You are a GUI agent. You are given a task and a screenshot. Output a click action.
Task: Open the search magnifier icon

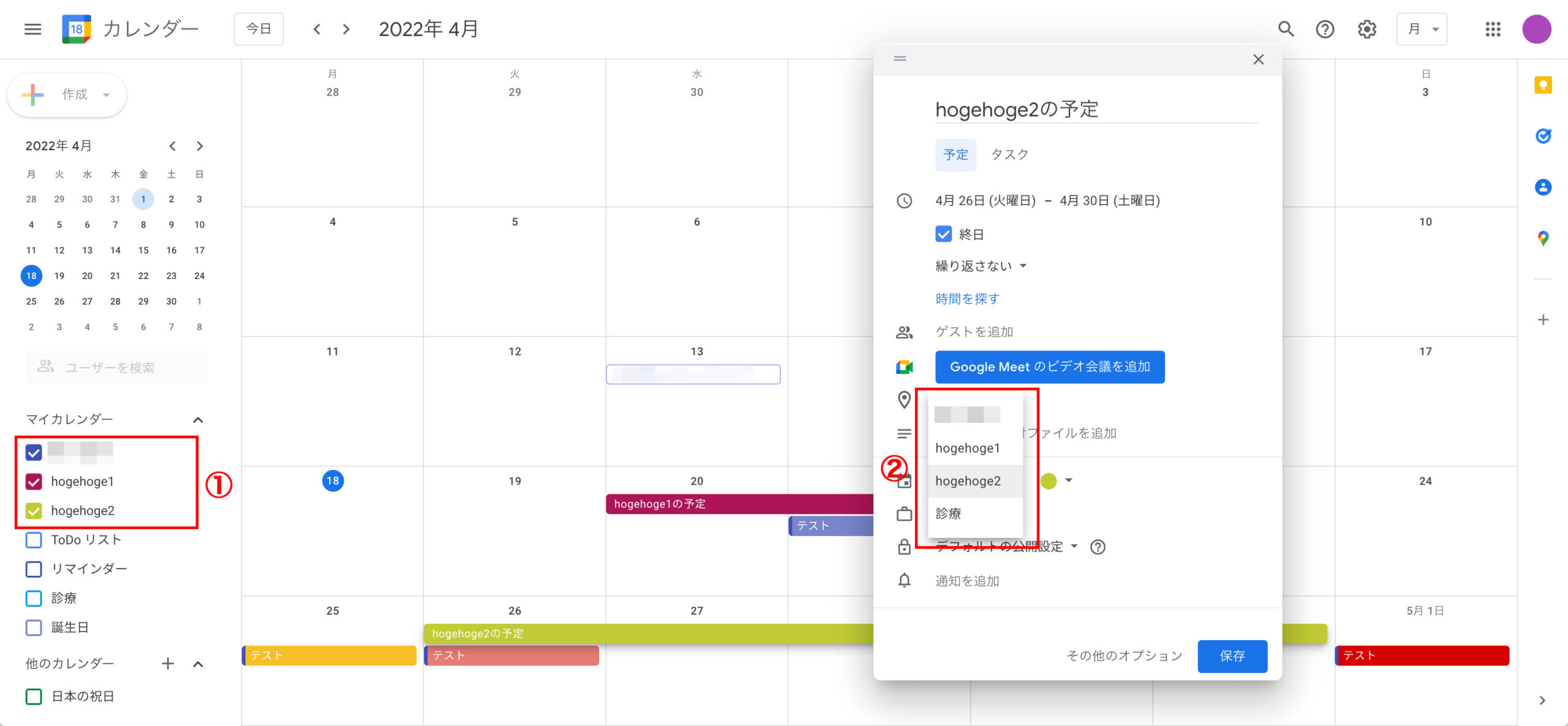(x=1286, y=29)
